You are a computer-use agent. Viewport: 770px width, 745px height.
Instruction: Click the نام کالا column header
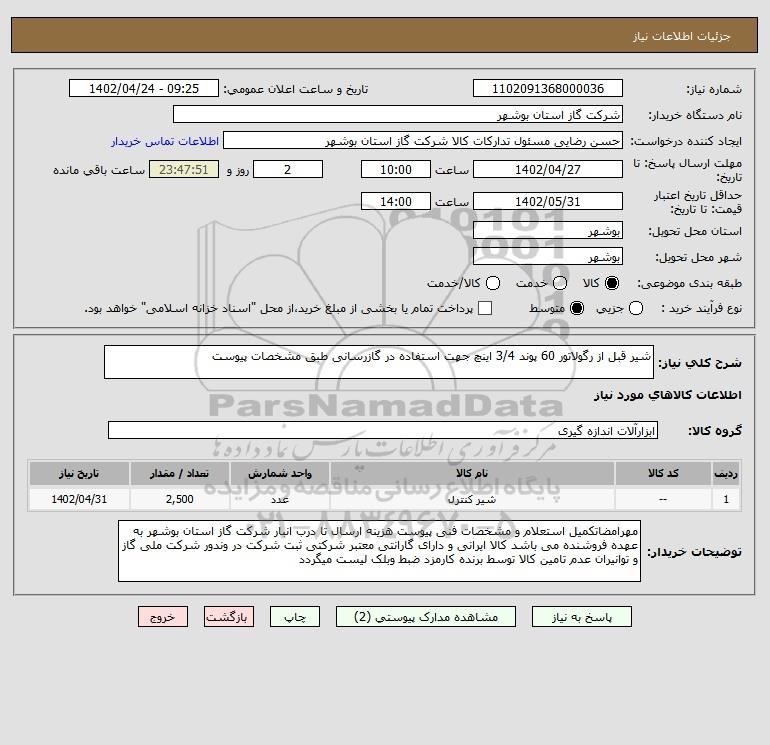tap(472, 473)
